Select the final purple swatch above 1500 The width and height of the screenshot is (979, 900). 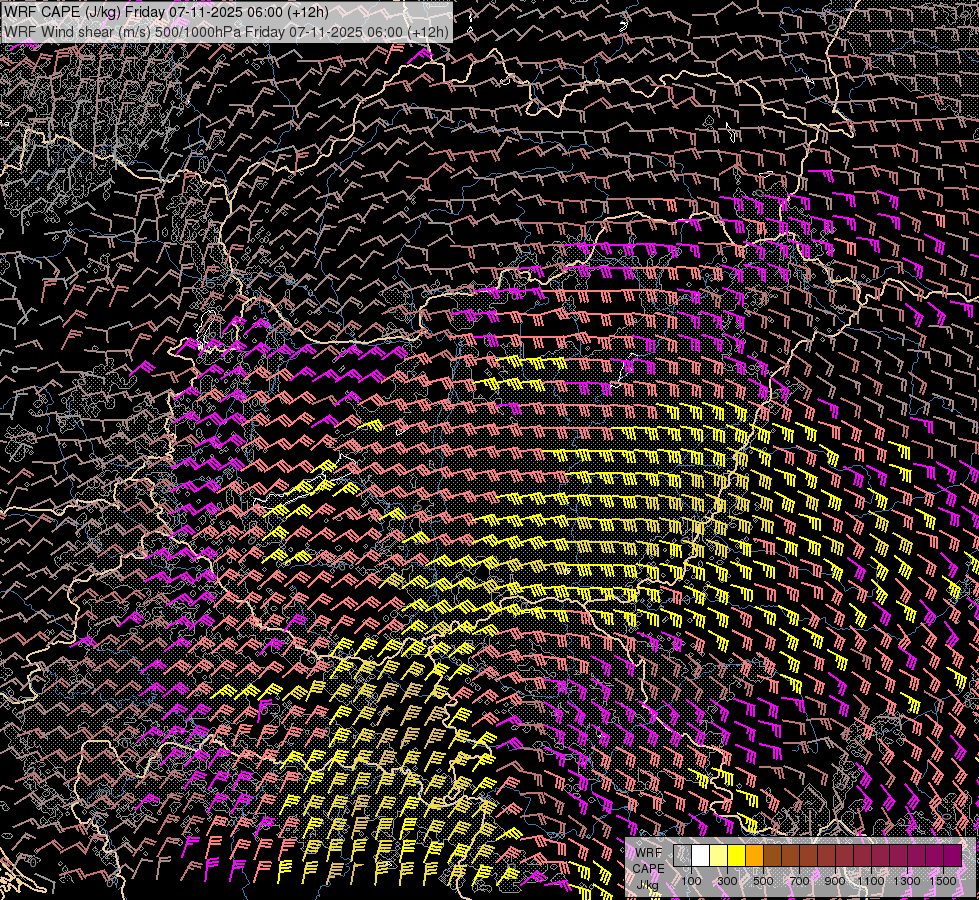coord(953,856)
